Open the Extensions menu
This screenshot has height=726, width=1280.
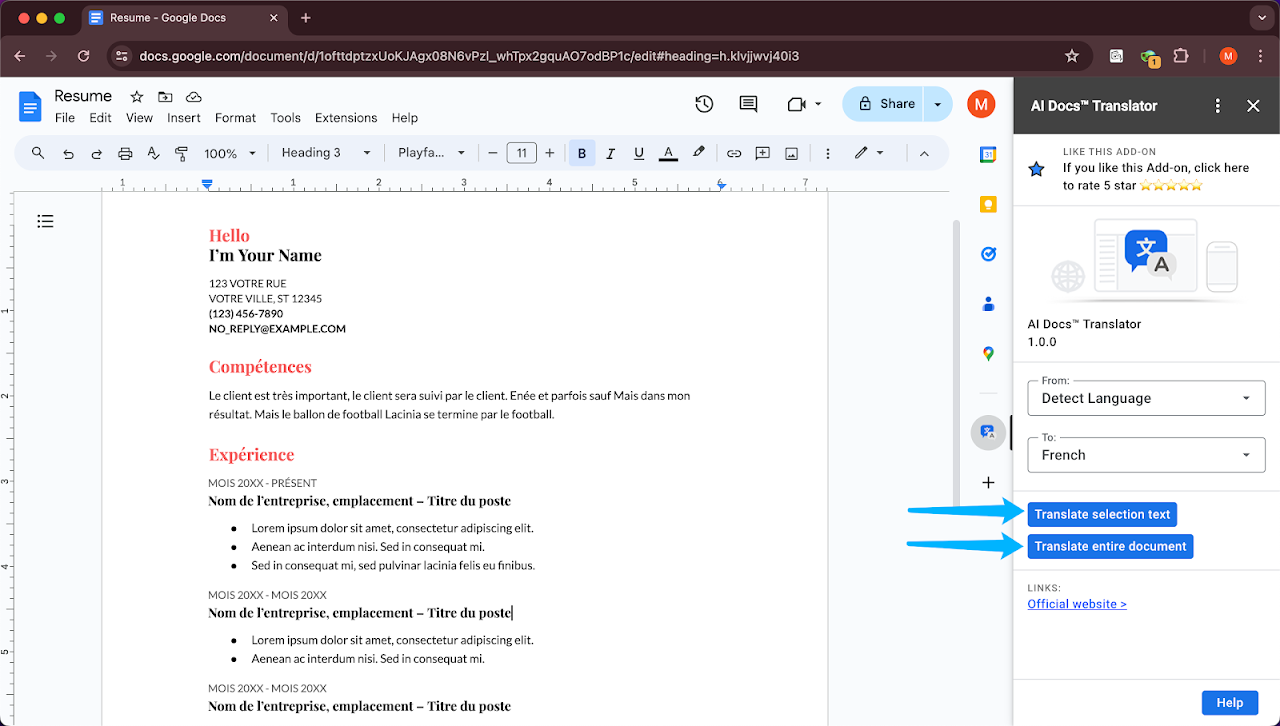pyautogui.click(x=346, y=118)
